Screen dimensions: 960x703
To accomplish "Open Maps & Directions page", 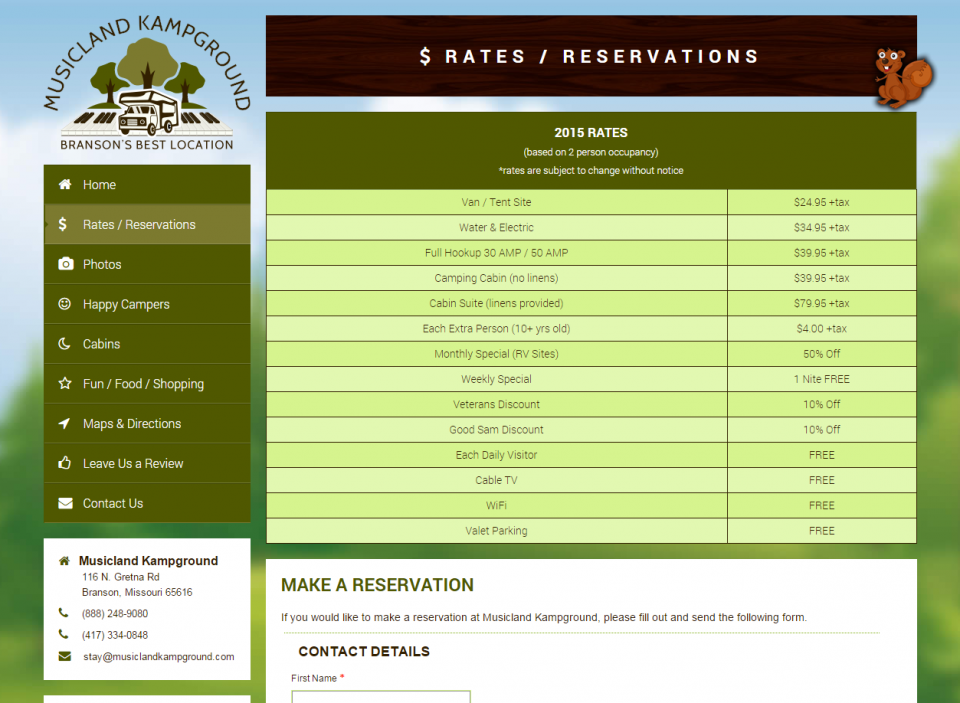I will [147, 423].
